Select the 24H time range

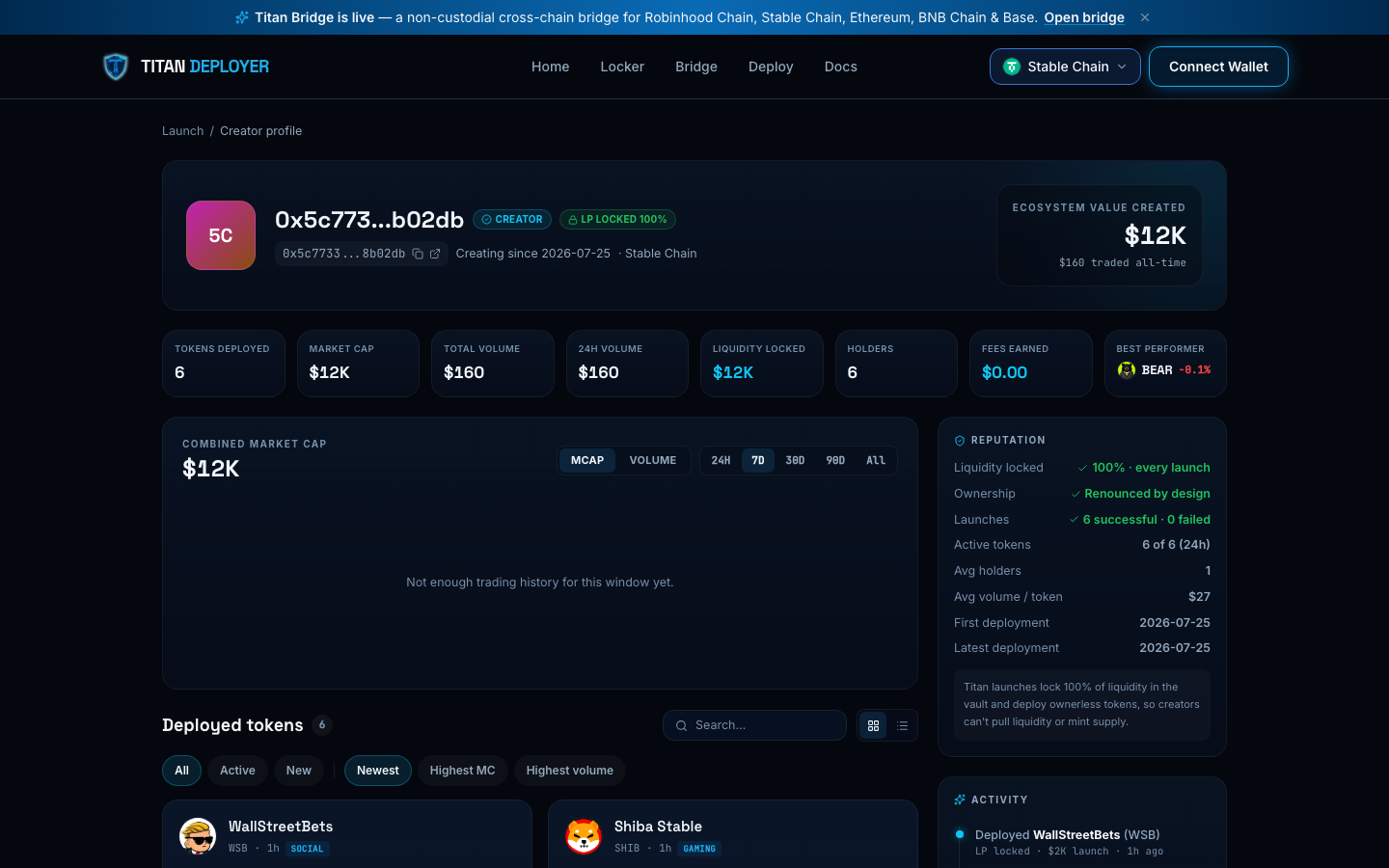(x=722, y=461)
